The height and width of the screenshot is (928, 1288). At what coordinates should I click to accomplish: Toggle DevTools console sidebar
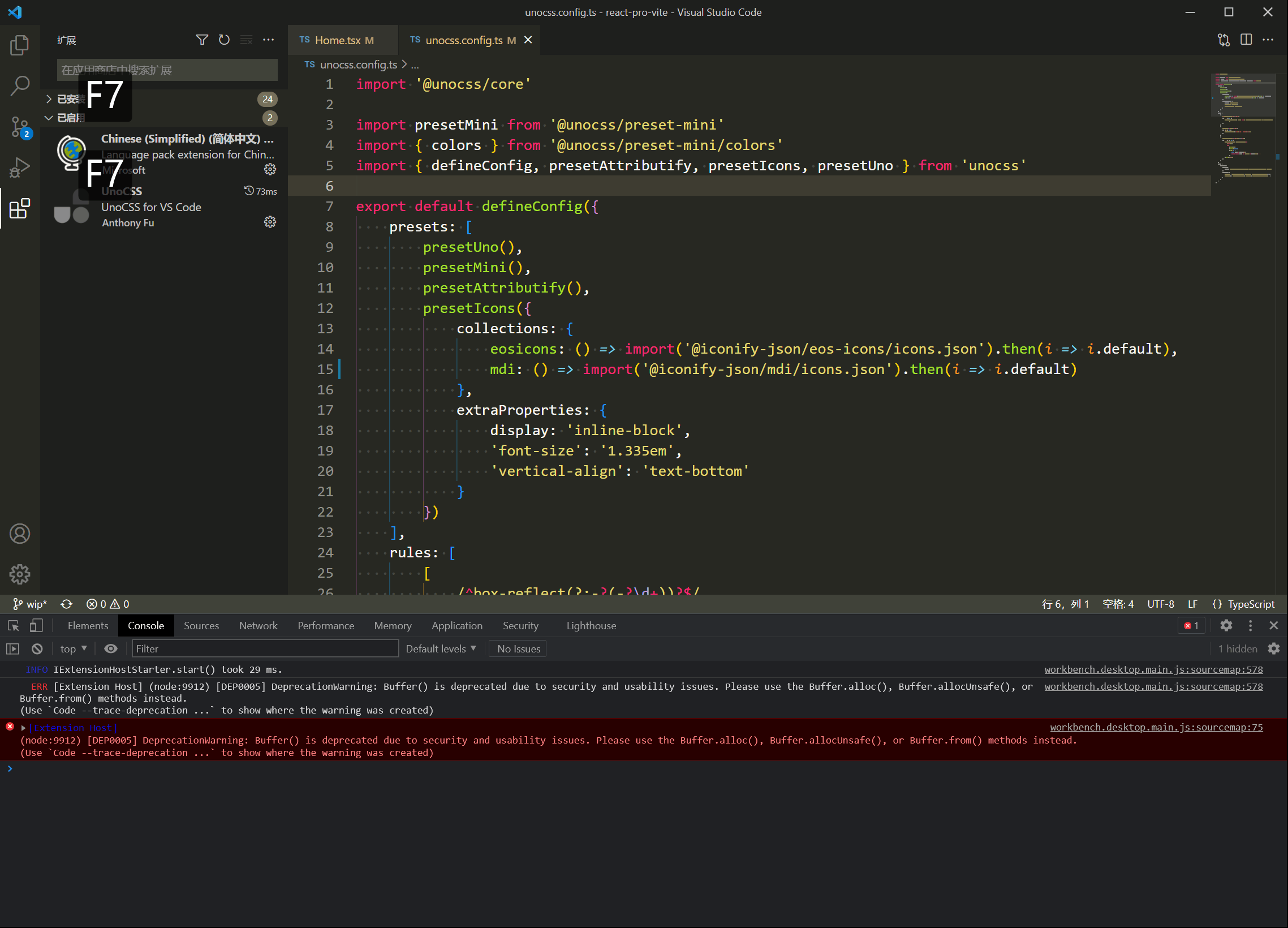click(12, 648)
